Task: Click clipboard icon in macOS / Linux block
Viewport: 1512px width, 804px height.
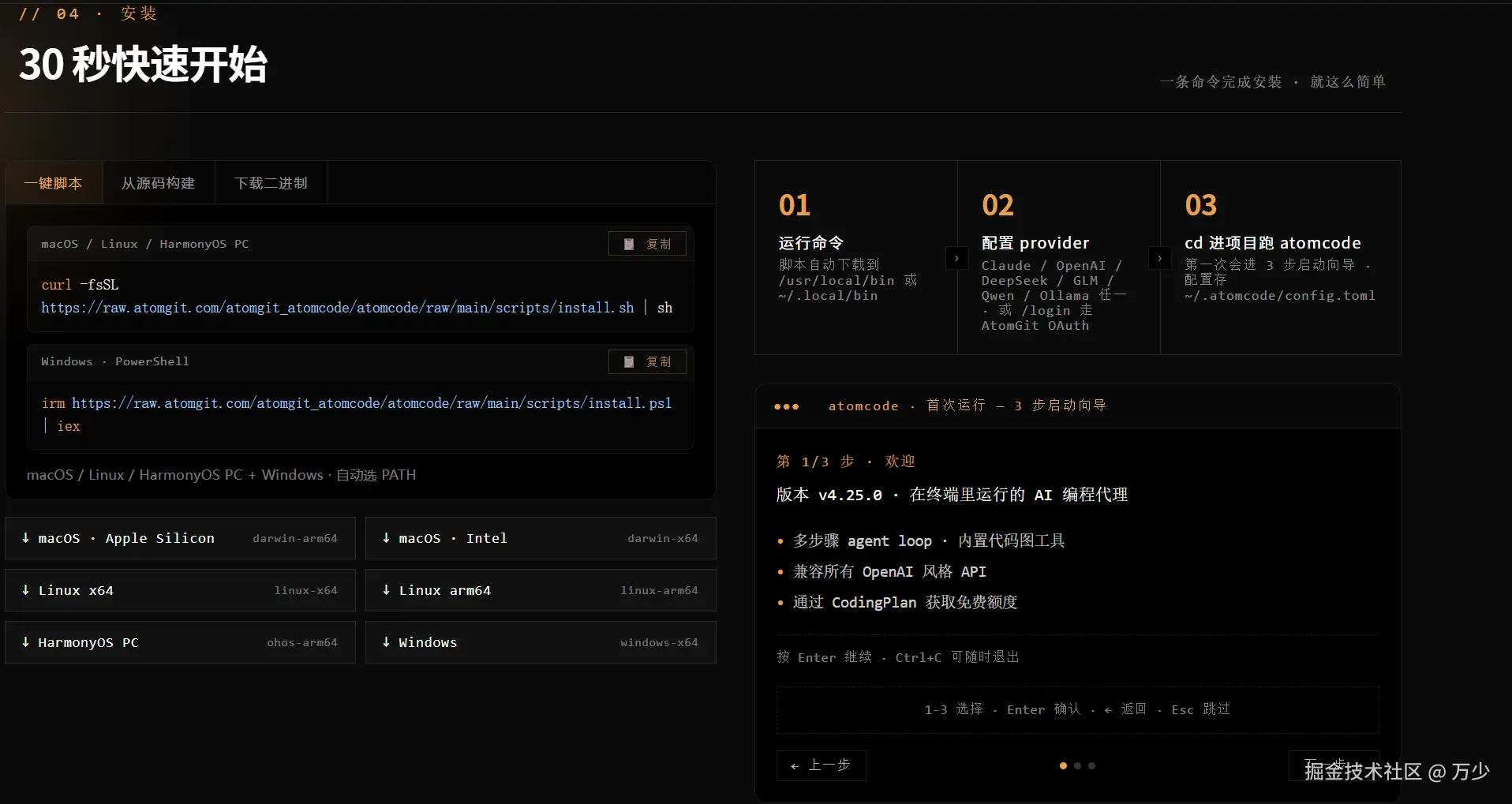Action: coord(629,244)
